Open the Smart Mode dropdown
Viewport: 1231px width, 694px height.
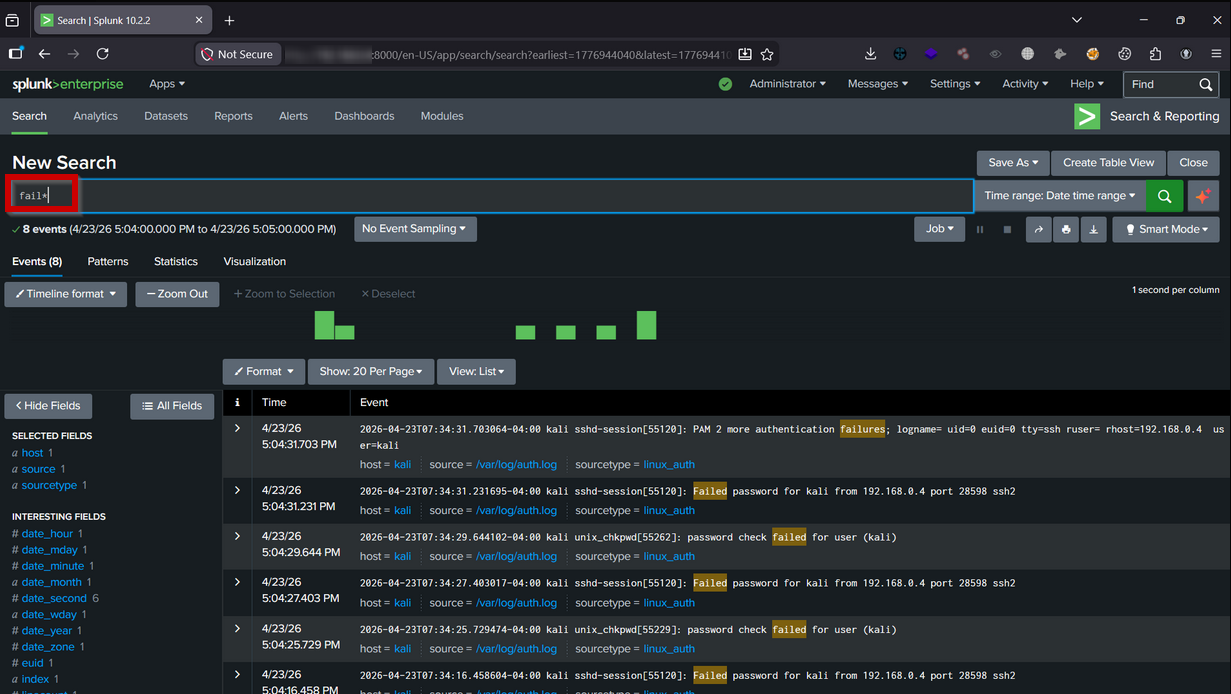click(1165, 229)
